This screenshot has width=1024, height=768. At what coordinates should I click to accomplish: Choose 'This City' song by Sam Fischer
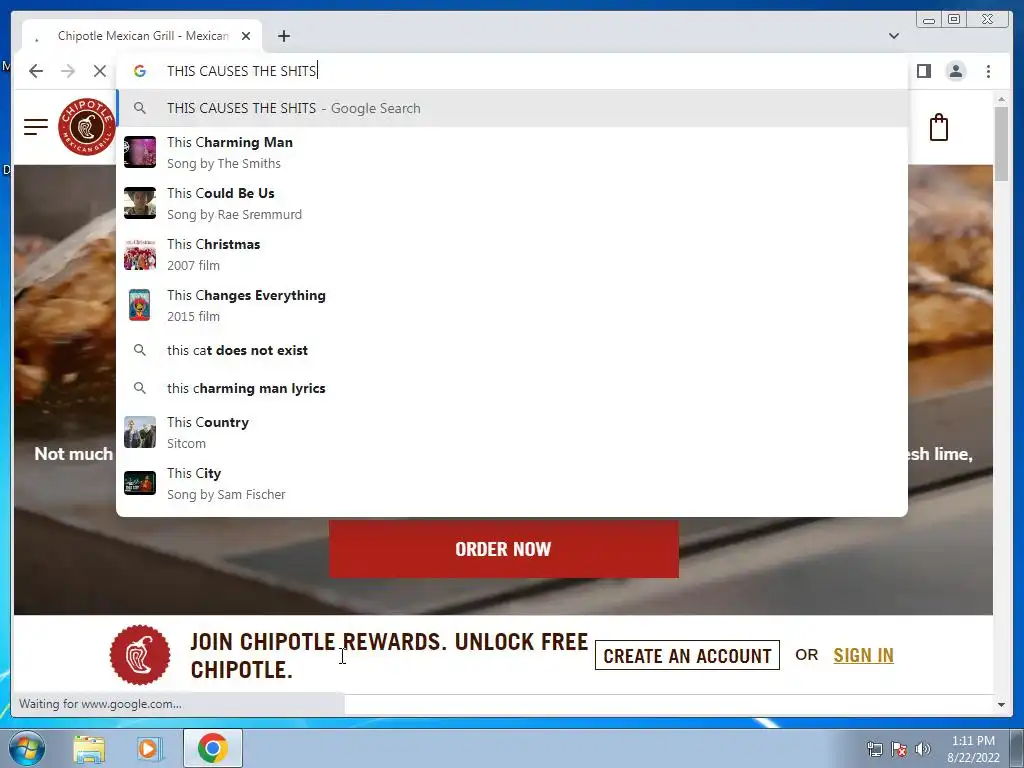point(512,483)
